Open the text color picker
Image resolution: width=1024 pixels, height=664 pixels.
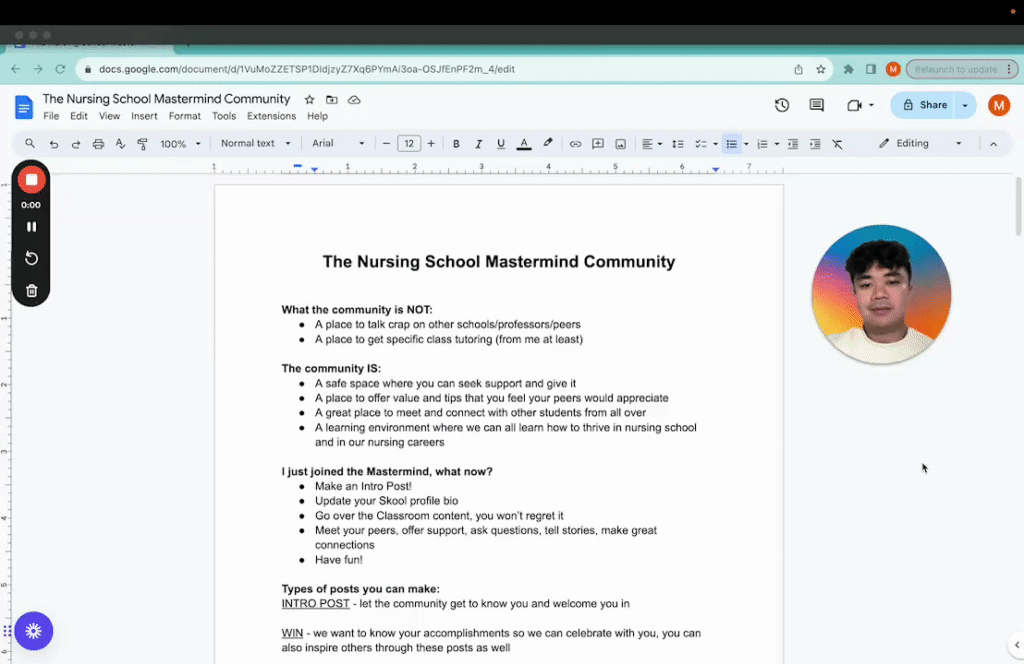tap(523, 144)
